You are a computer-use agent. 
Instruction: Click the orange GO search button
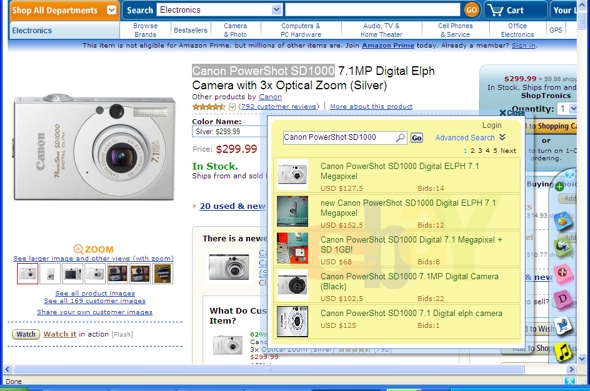coord(471,10)
